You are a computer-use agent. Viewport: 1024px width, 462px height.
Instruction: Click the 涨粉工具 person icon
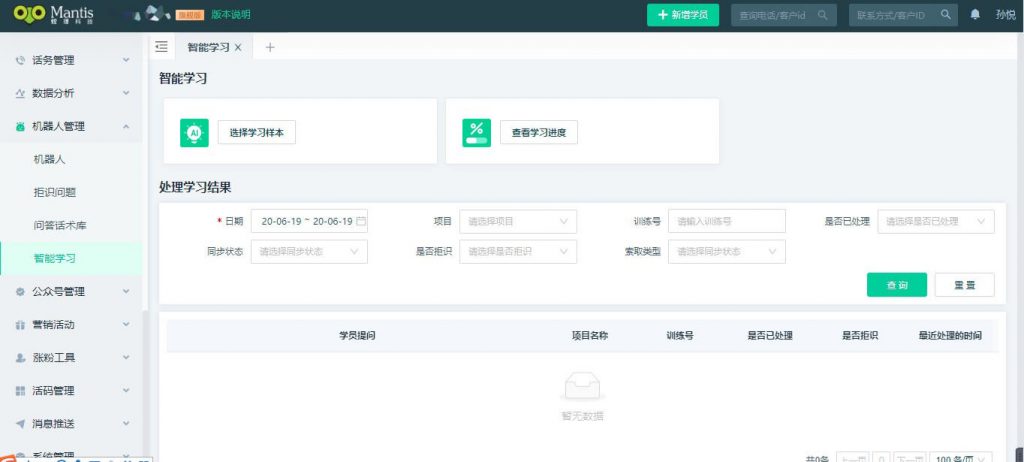point(20,358)
